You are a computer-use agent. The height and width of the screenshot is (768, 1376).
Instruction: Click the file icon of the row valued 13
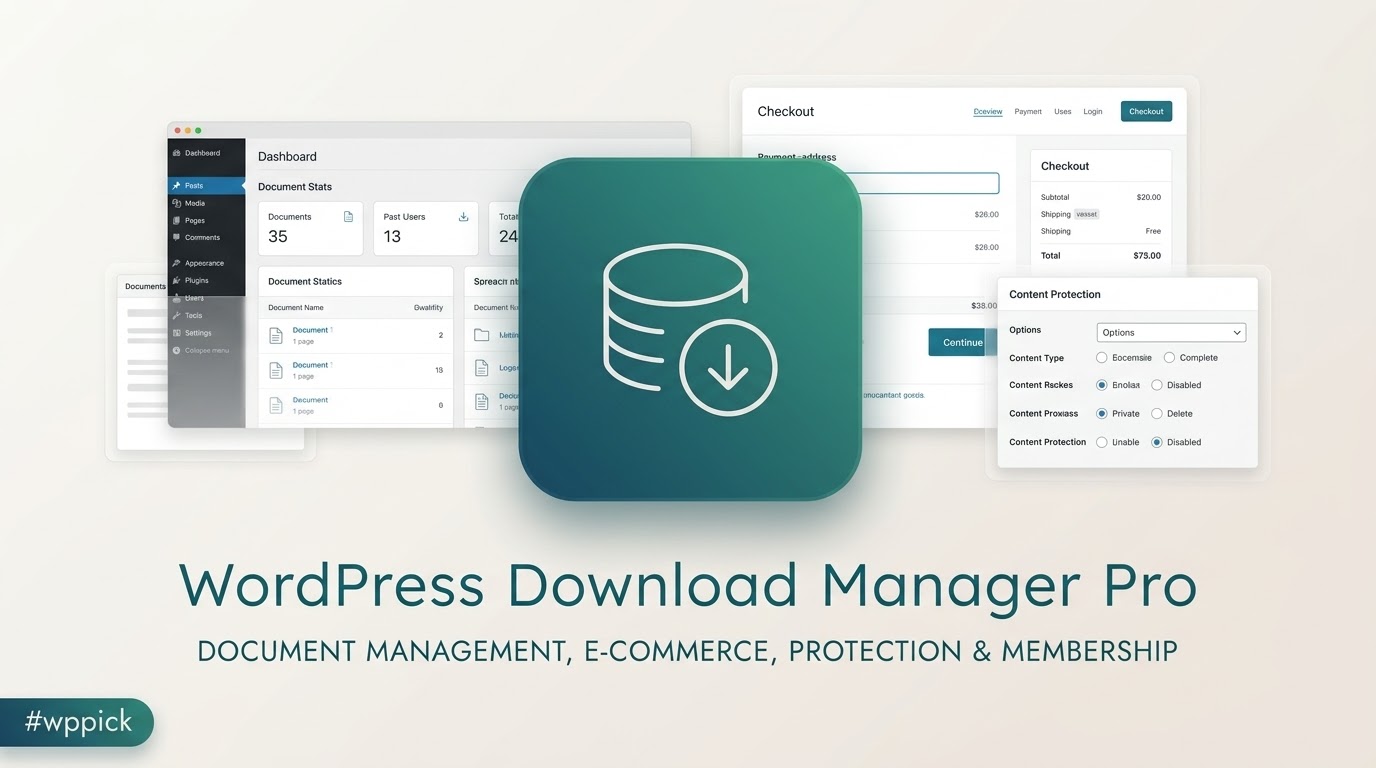point(276,370)
